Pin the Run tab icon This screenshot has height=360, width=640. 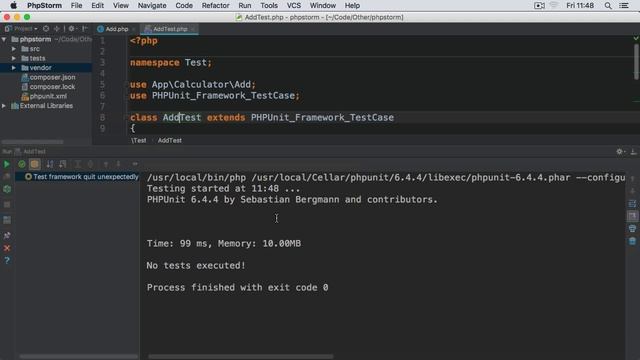point(7,235)
